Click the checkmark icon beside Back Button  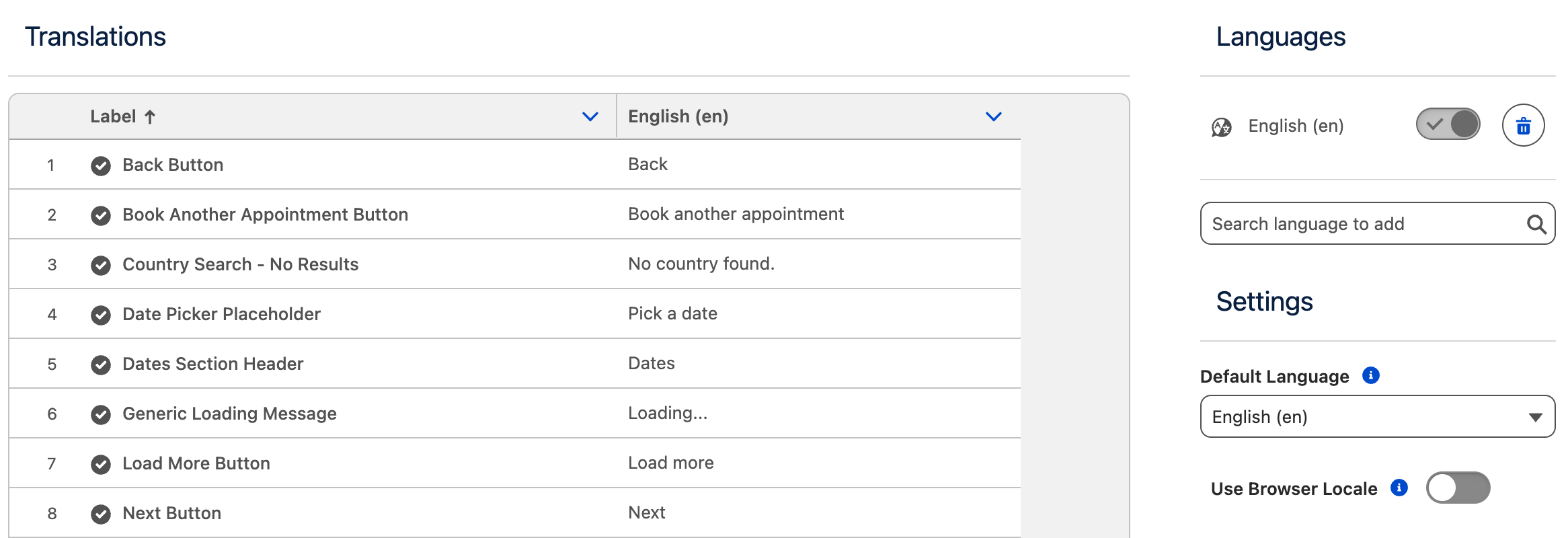101,165
